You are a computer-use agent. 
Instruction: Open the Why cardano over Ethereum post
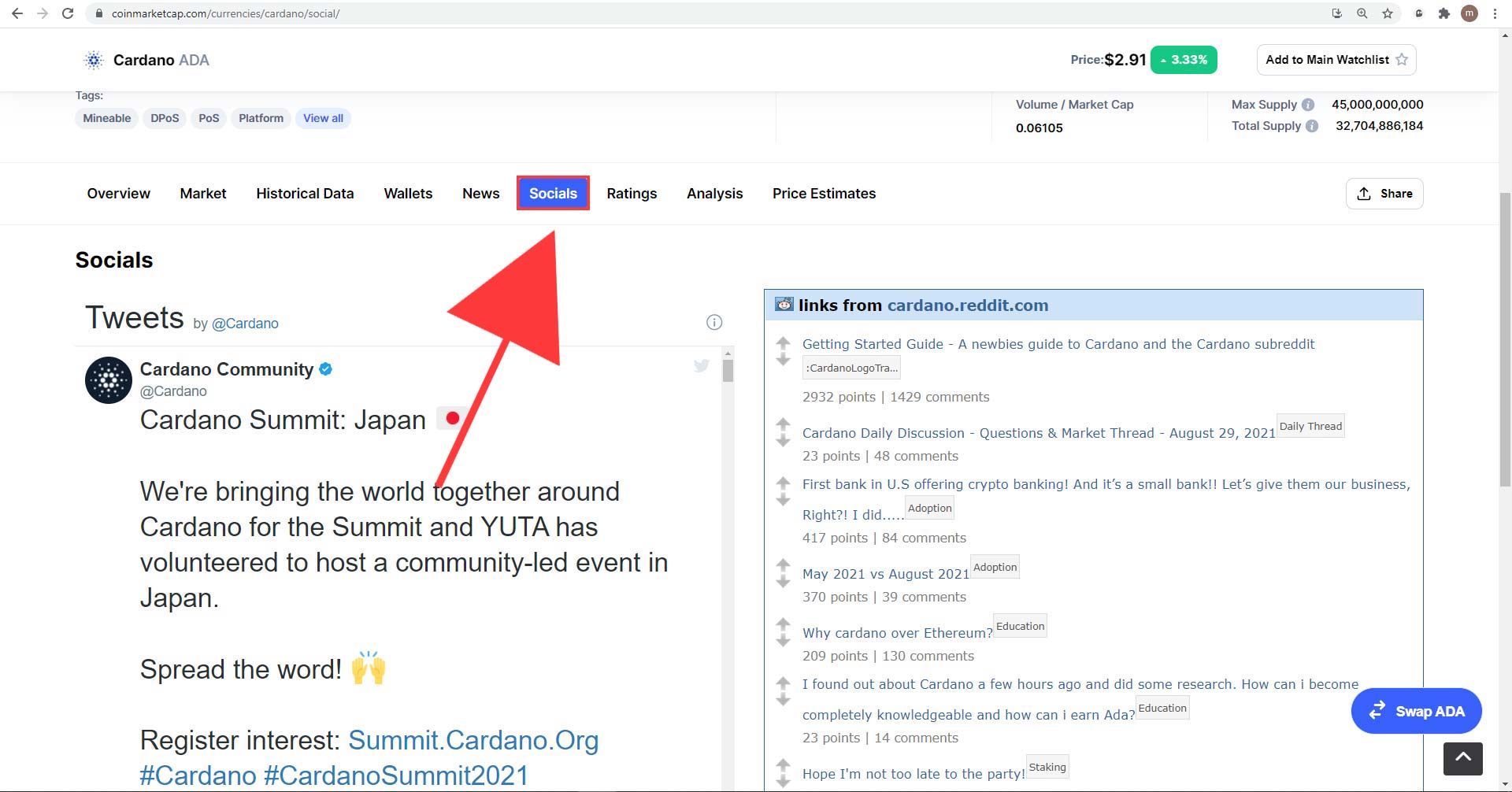898,633
